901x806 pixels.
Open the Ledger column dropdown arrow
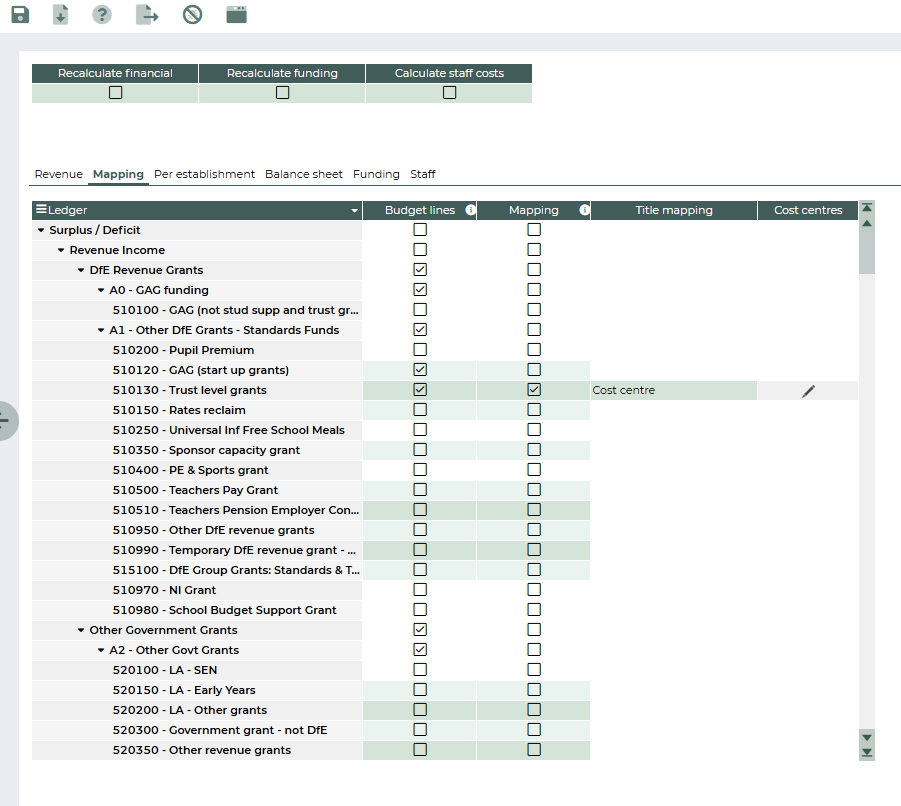[354, 211]
